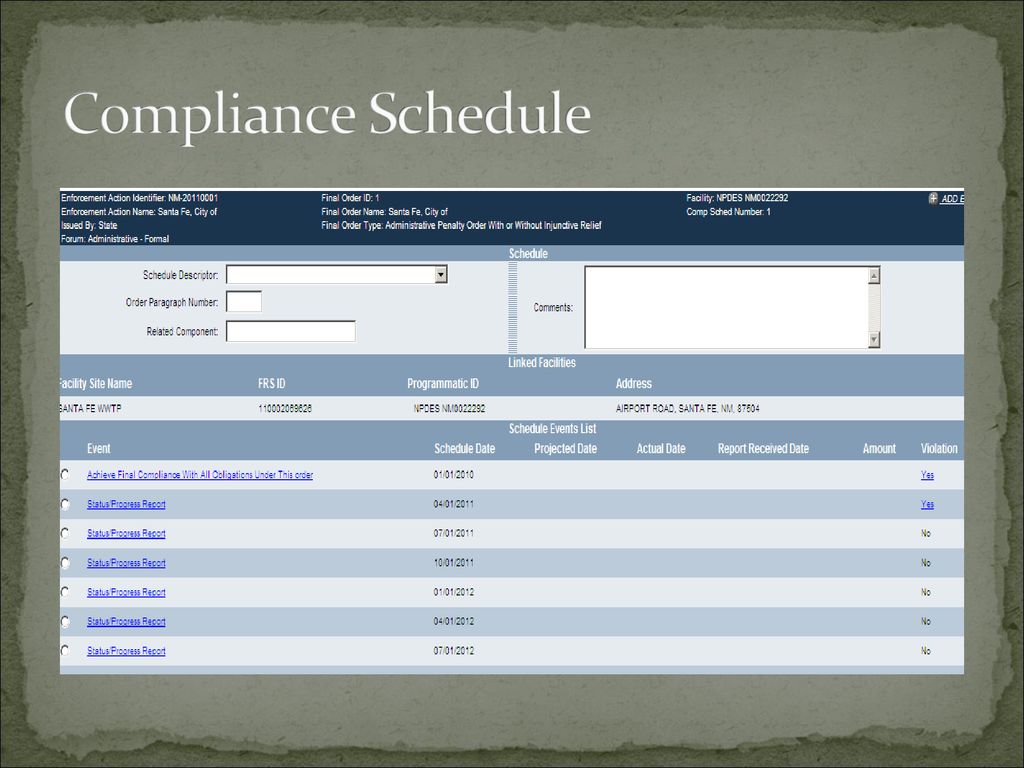Select radio for 01/01/2012 Status/Progress Report
The width and height of the screenshot is (1024, 768).
click(x=65, y=592)
